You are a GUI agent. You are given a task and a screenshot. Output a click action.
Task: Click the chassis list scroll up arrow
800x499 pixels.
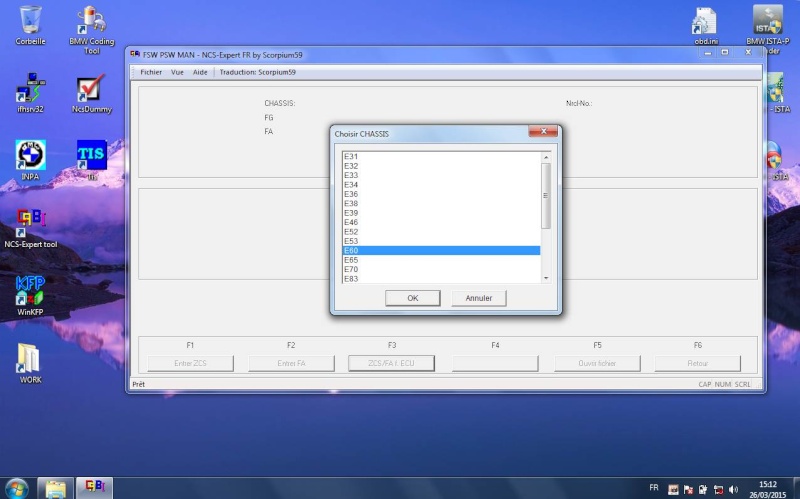[546, 157]
